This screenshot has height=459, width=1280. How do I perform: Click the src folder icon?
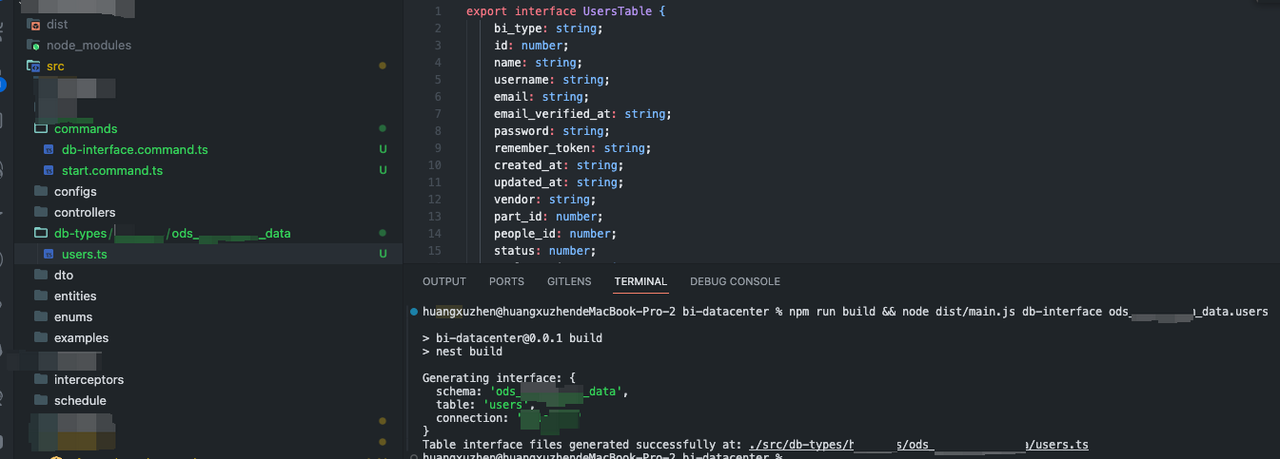[x=34, y=66]
